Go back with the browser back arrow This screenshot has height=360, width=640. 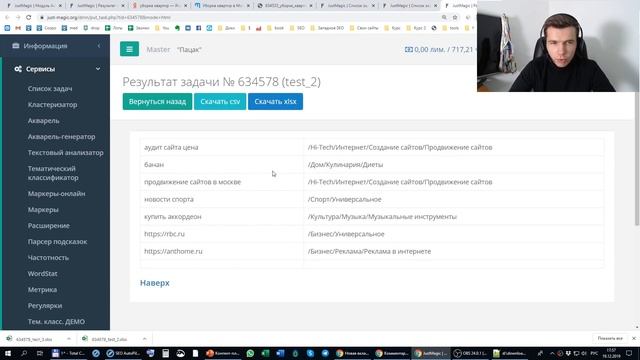[x=7, y=18]
